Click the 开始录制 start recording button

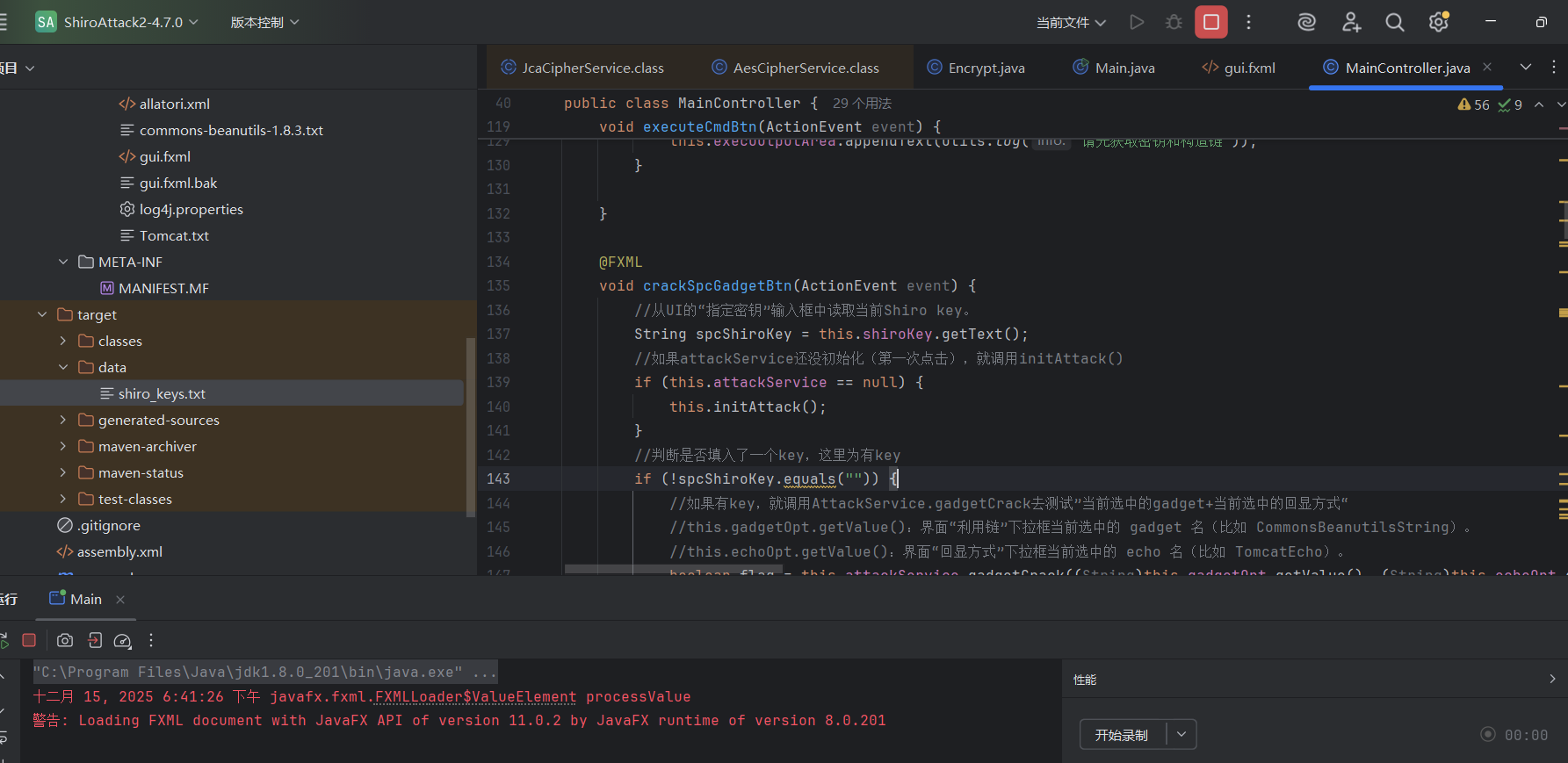coord(1122,735)
